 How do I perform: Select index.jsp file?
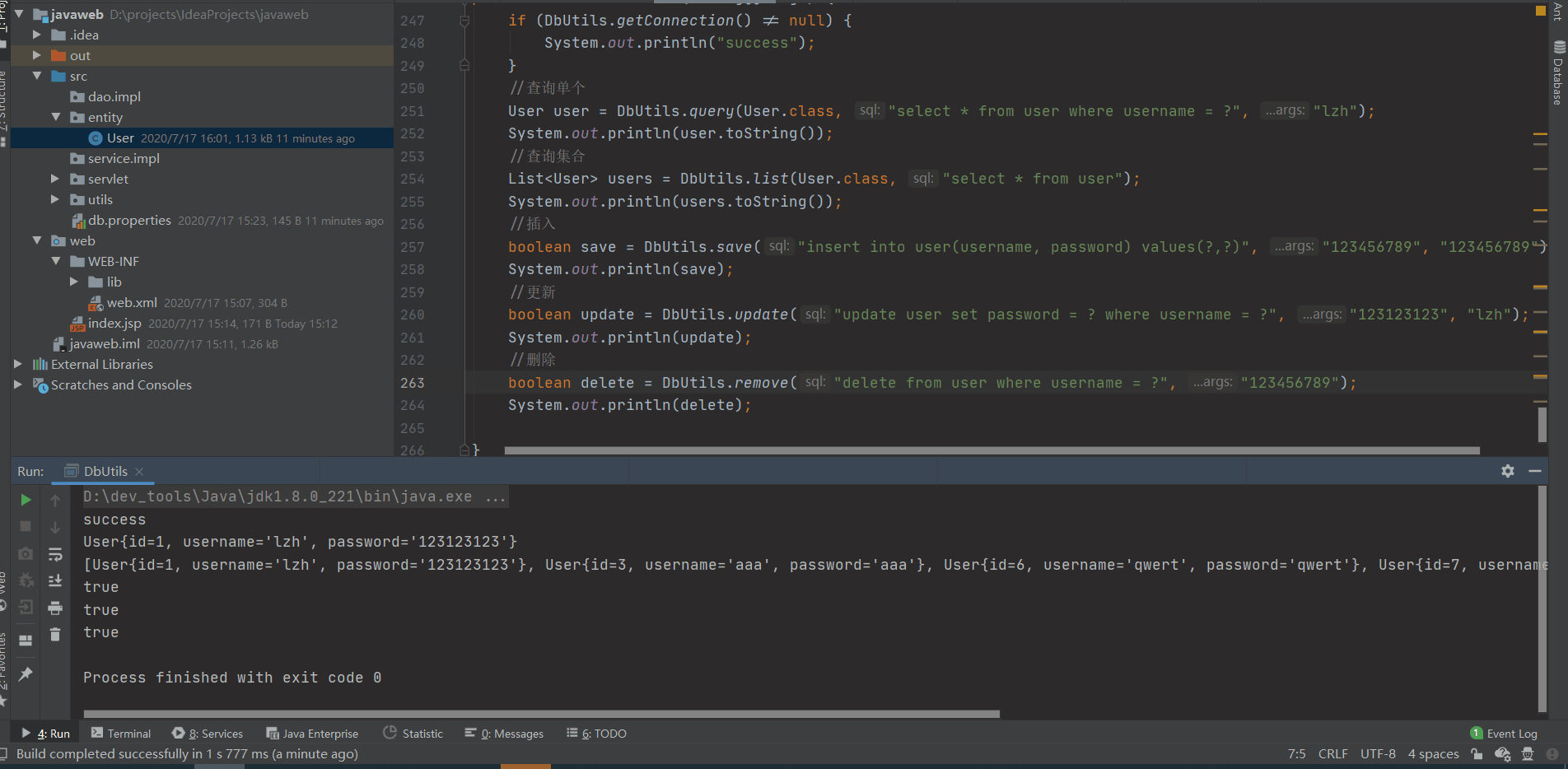point(114,323)
